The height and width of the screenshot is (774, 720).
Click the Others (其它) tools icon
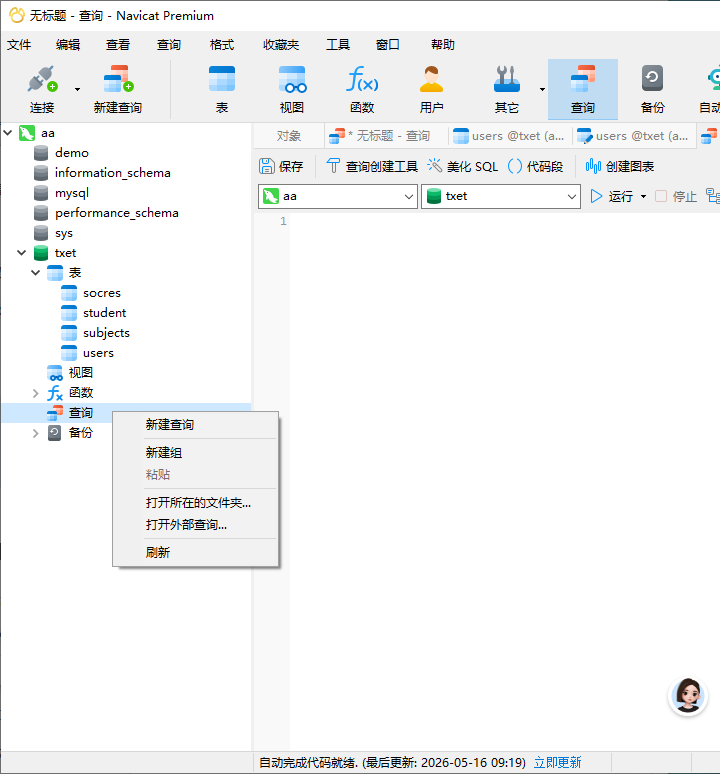tap(507, 79)
